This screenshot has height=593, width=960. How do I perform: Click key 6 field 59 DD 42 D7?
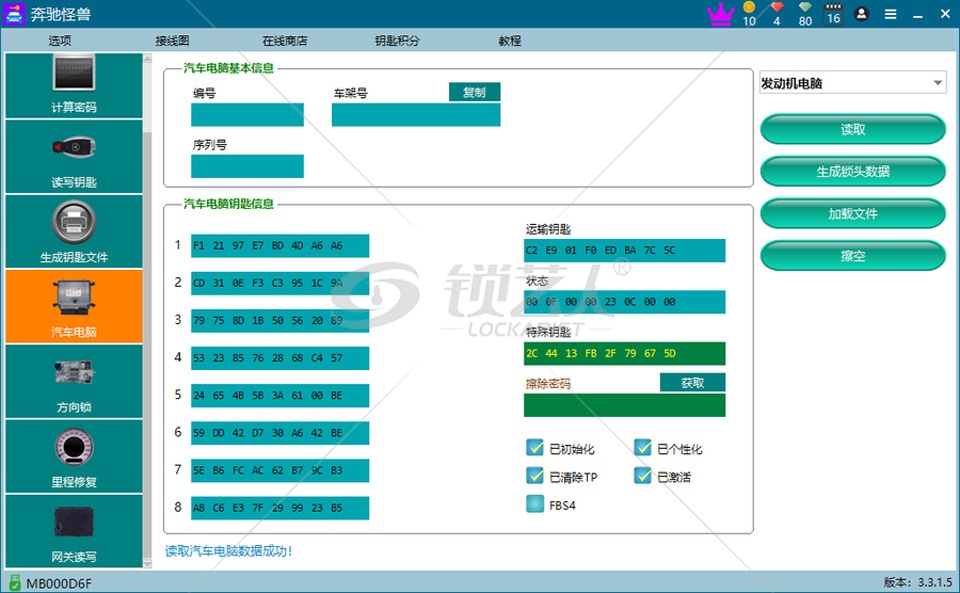280,433
